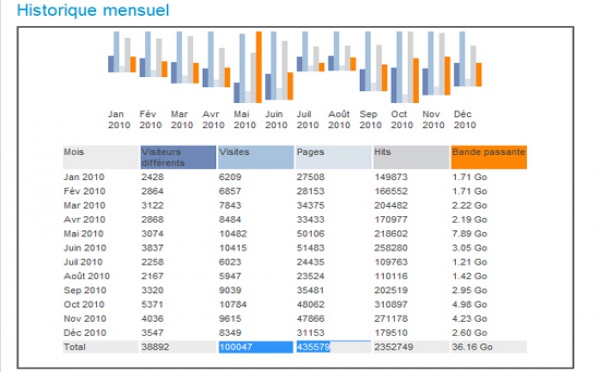Click the Total row label

(75, 347)
